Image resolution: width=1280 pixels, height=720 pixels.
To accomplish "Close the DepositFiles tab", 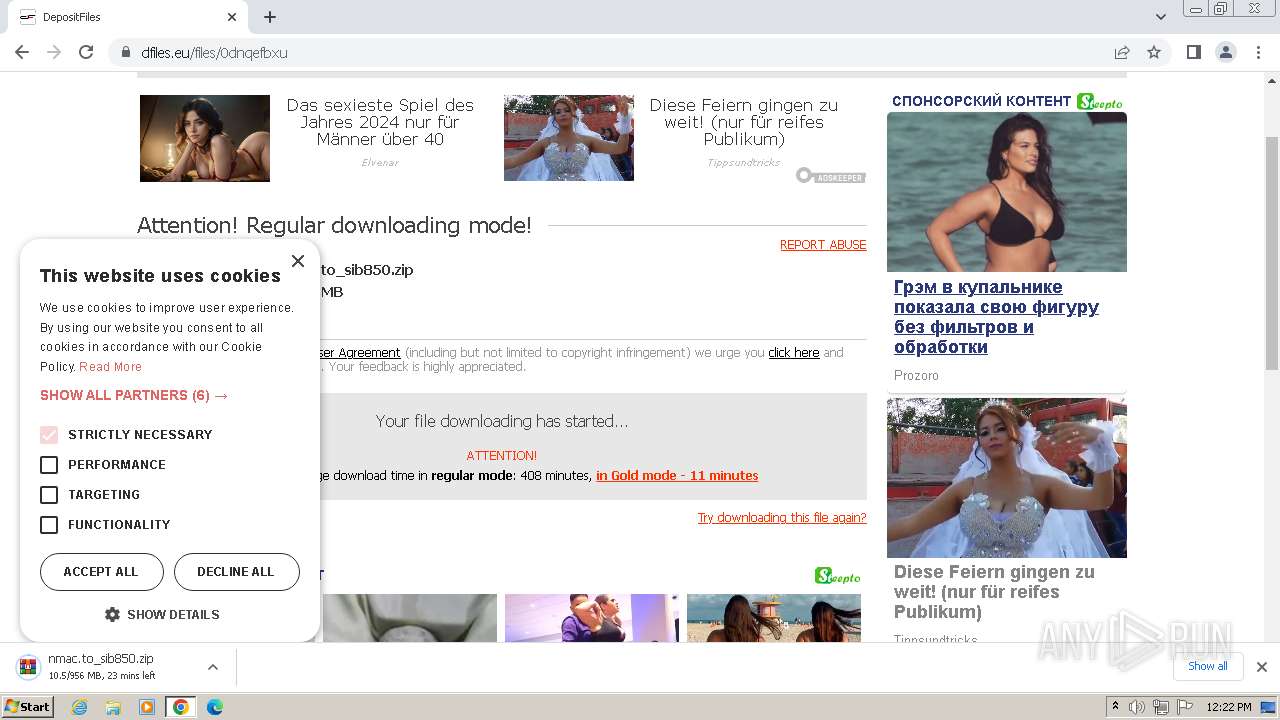I will (232, 17).
